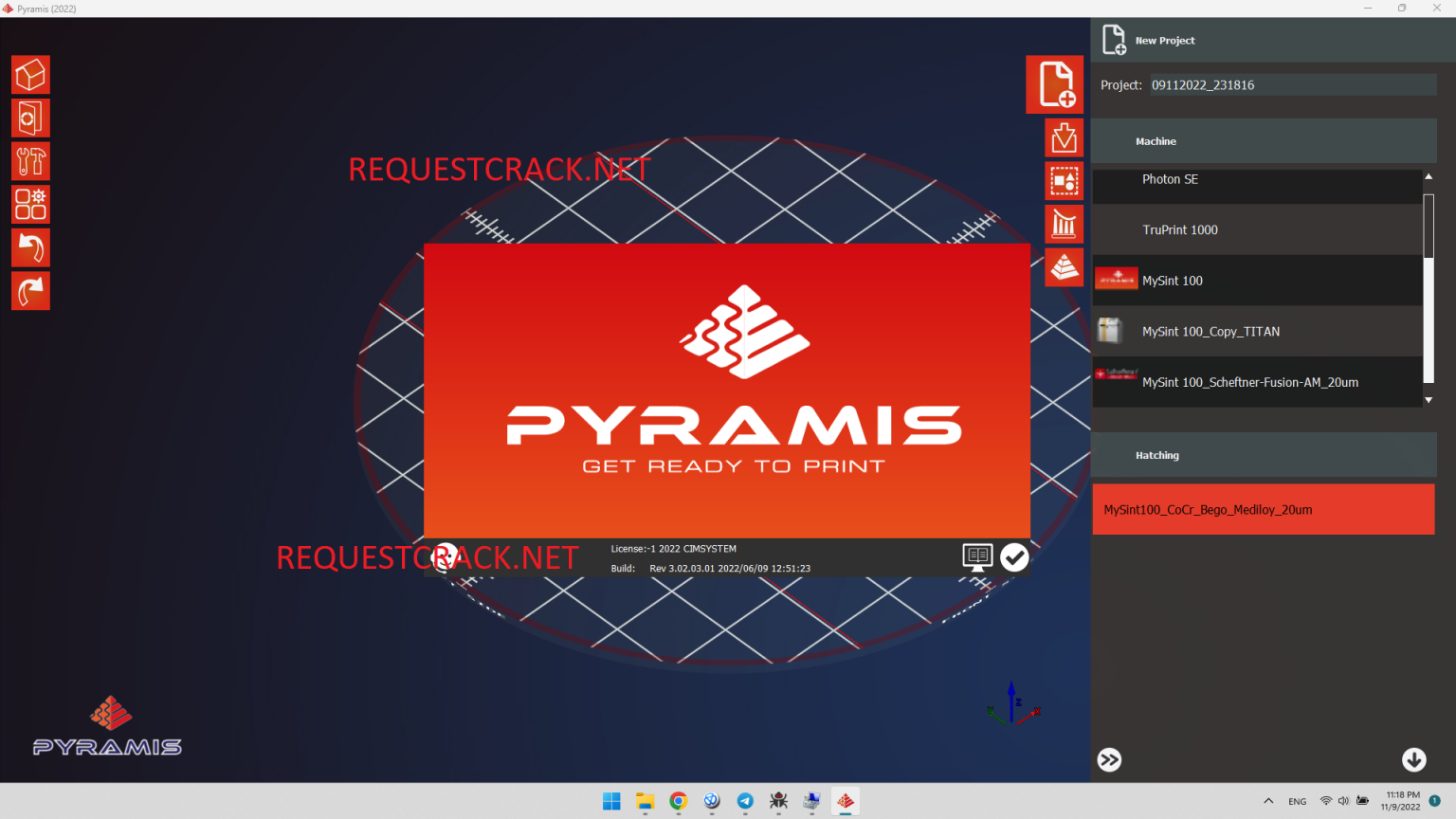1456x819 pixels.
Task: Click the New Project document icon
Action: click(x=1054, y=83)
